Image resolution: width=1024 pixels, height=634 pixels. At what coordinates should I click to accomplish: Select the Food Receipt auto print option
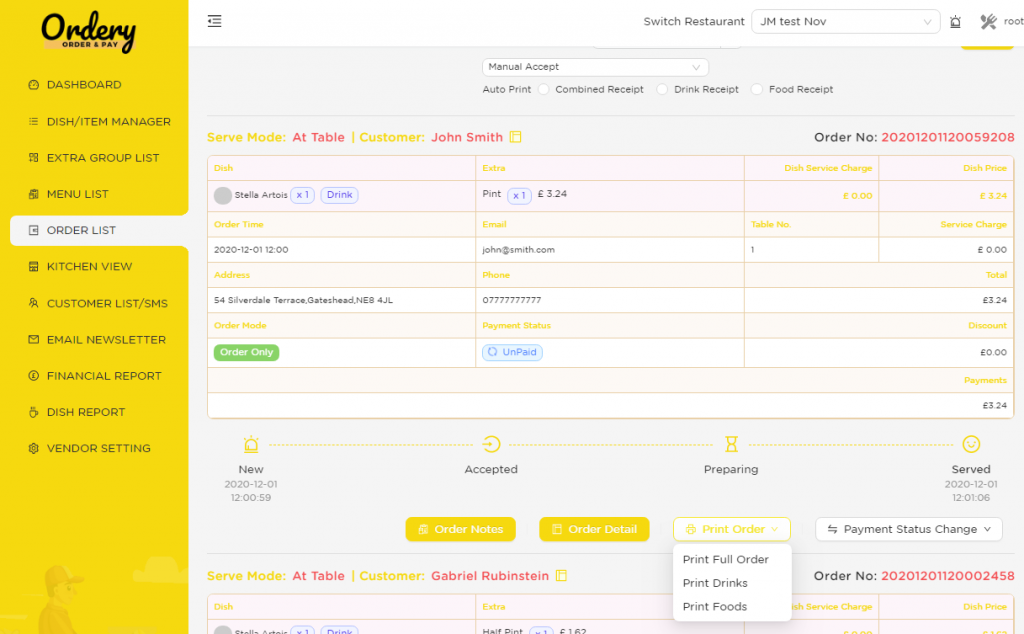click(757, 89)
